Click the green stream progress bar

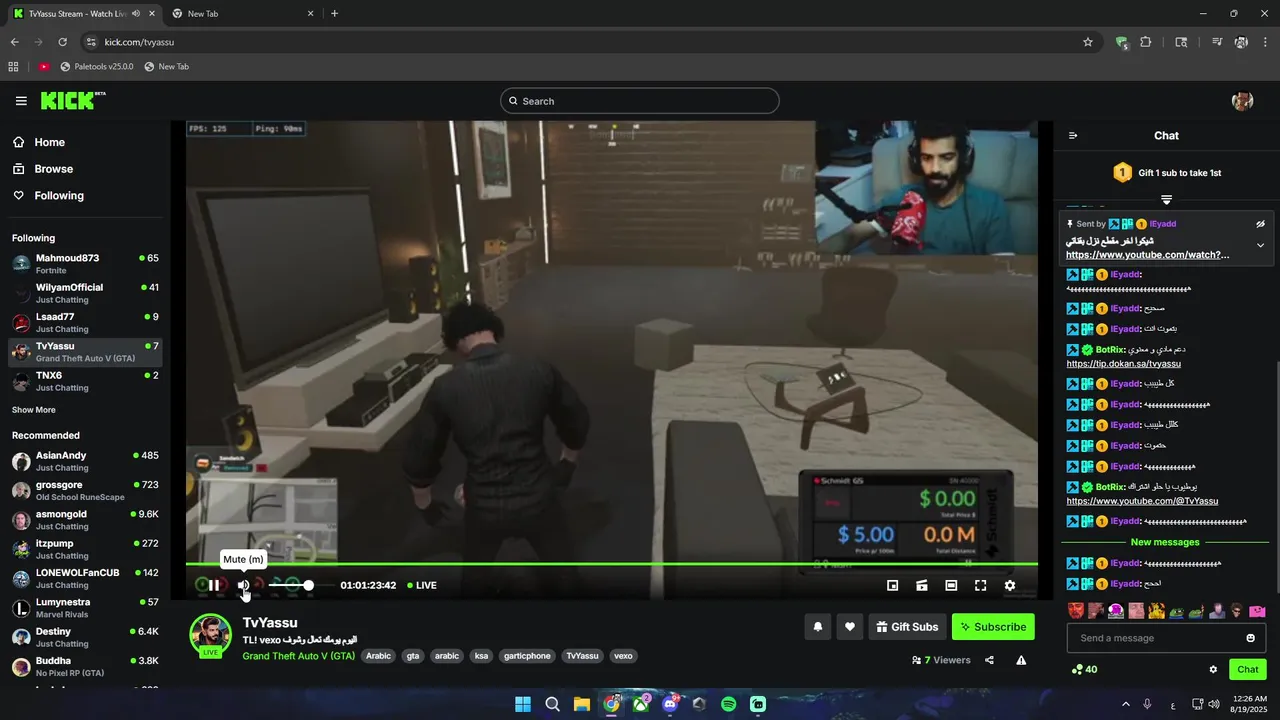pyautogui.click(x=612, y=564)
